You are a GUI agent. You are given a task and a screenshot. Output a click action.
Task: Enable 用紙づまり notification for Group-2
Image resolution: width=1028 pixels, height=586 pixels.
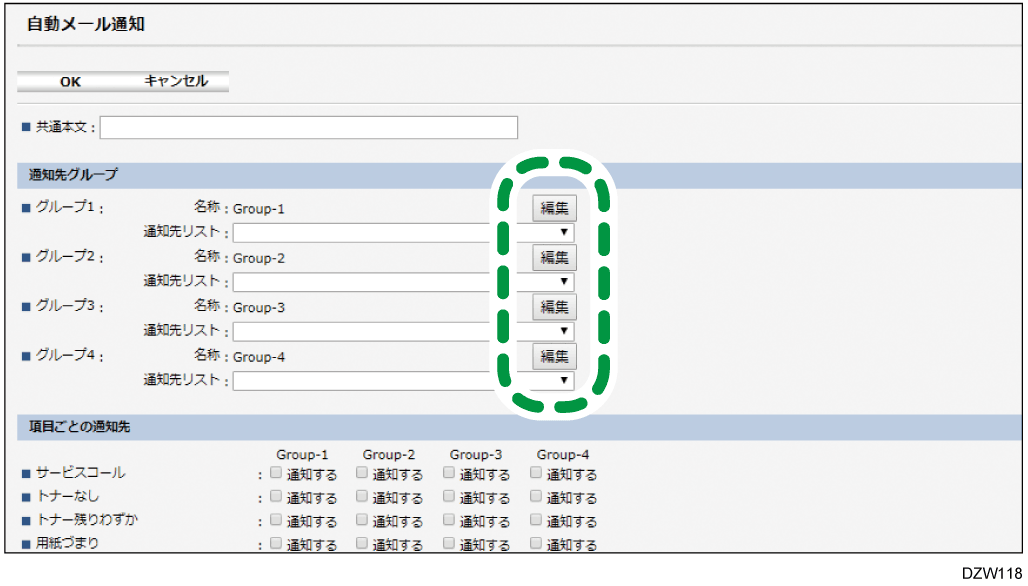(x=363, y=544)
